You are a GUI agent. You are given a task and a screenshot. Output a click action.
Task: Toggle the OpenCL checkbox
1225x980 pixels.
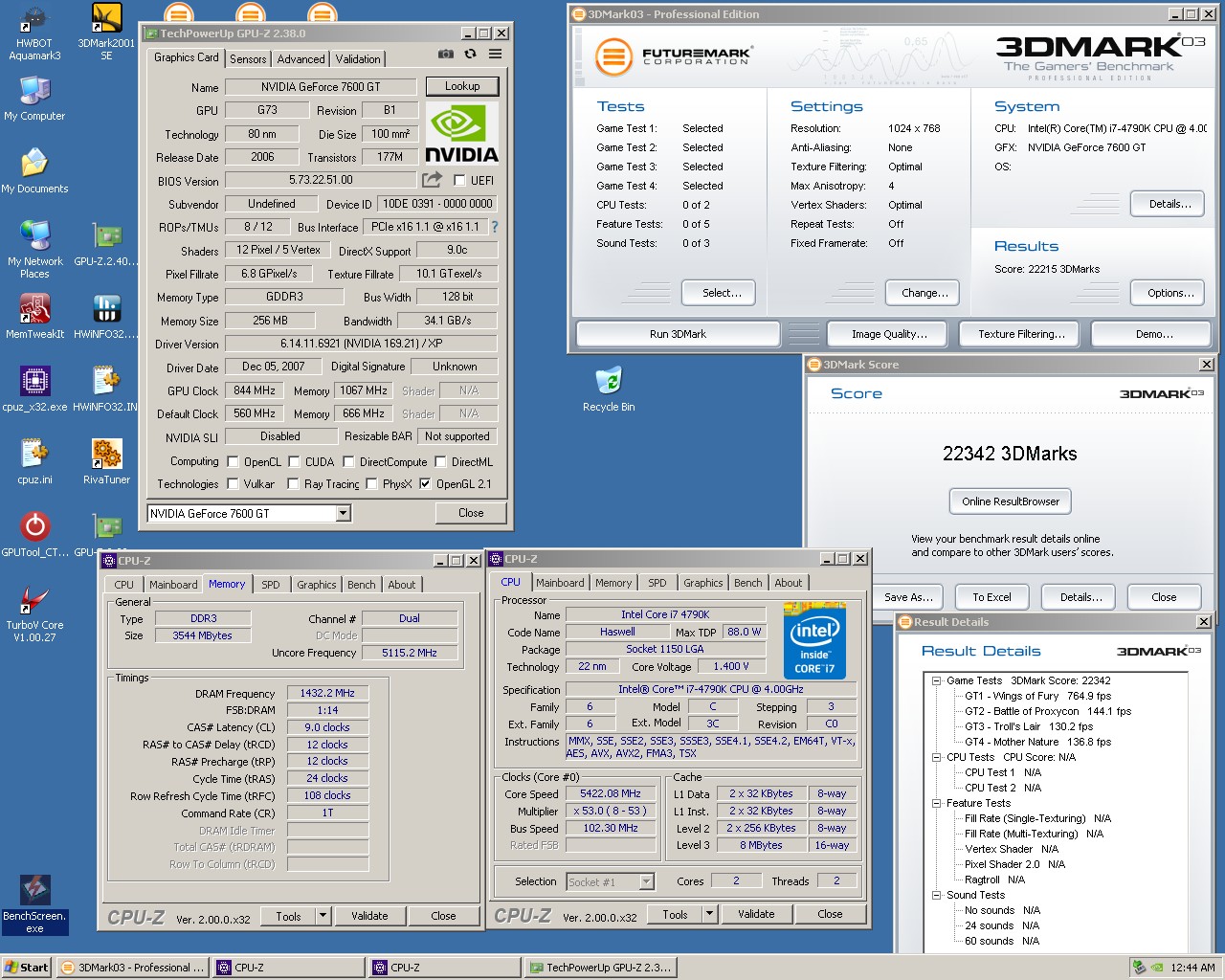point(233,461)
